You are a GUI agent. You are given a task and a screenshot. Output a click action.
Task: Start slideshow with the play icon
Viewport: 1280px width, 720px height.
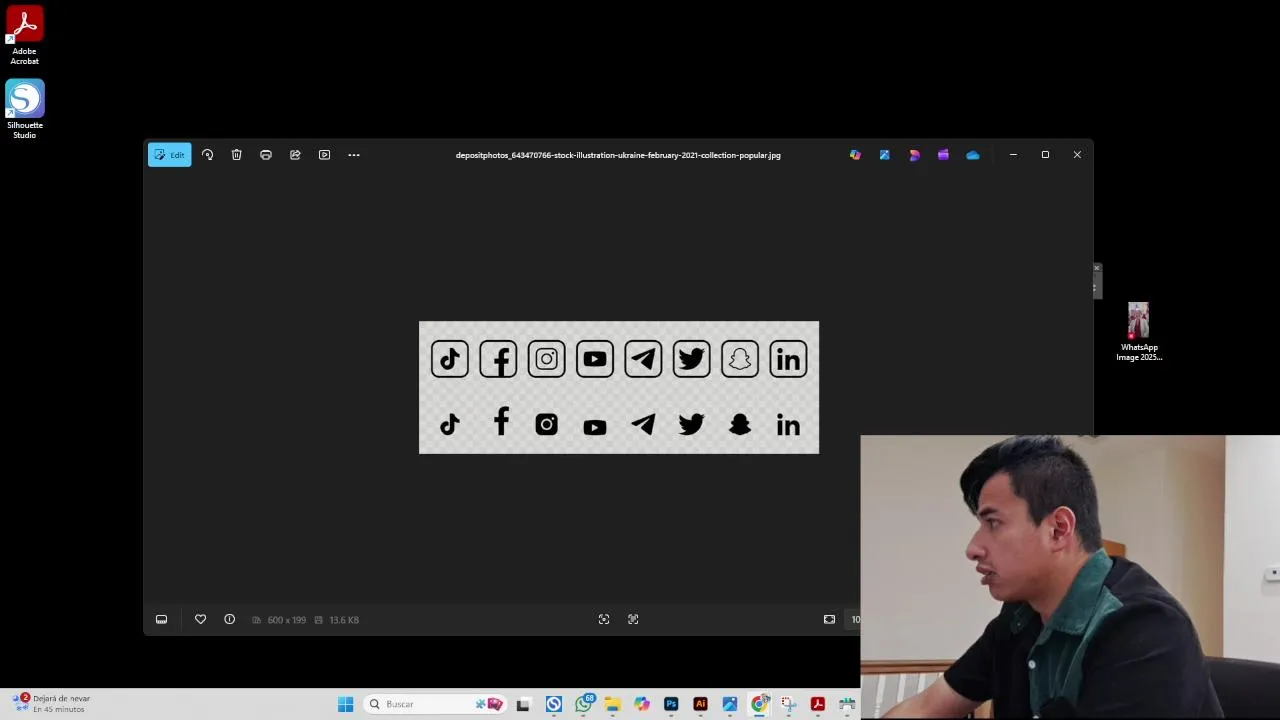[324, 155]
